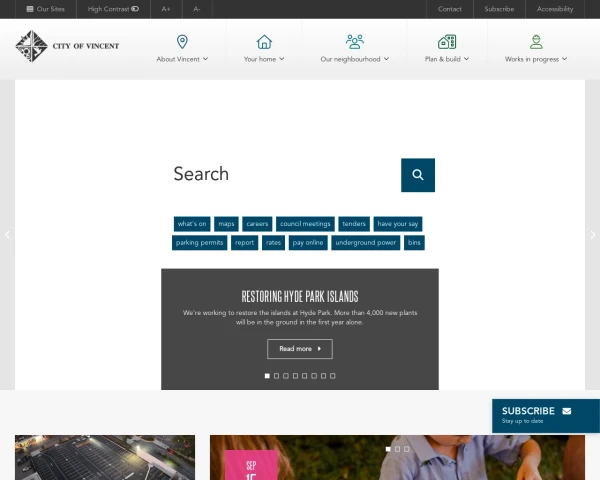The height and width of the screenshot is (480, 600).
Task: Click the maps quick link tag
Action: (226, 224)
